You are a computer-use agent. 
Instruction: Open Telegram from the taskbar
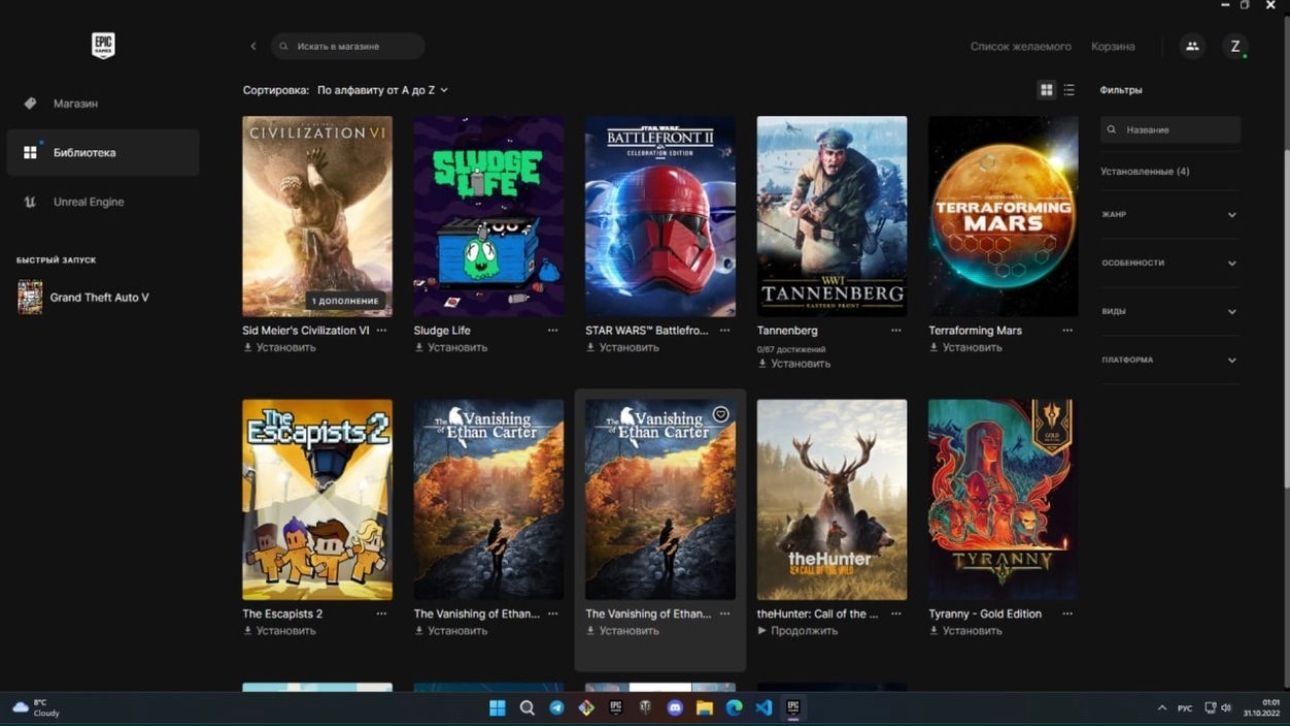click(x=557, y=708)
